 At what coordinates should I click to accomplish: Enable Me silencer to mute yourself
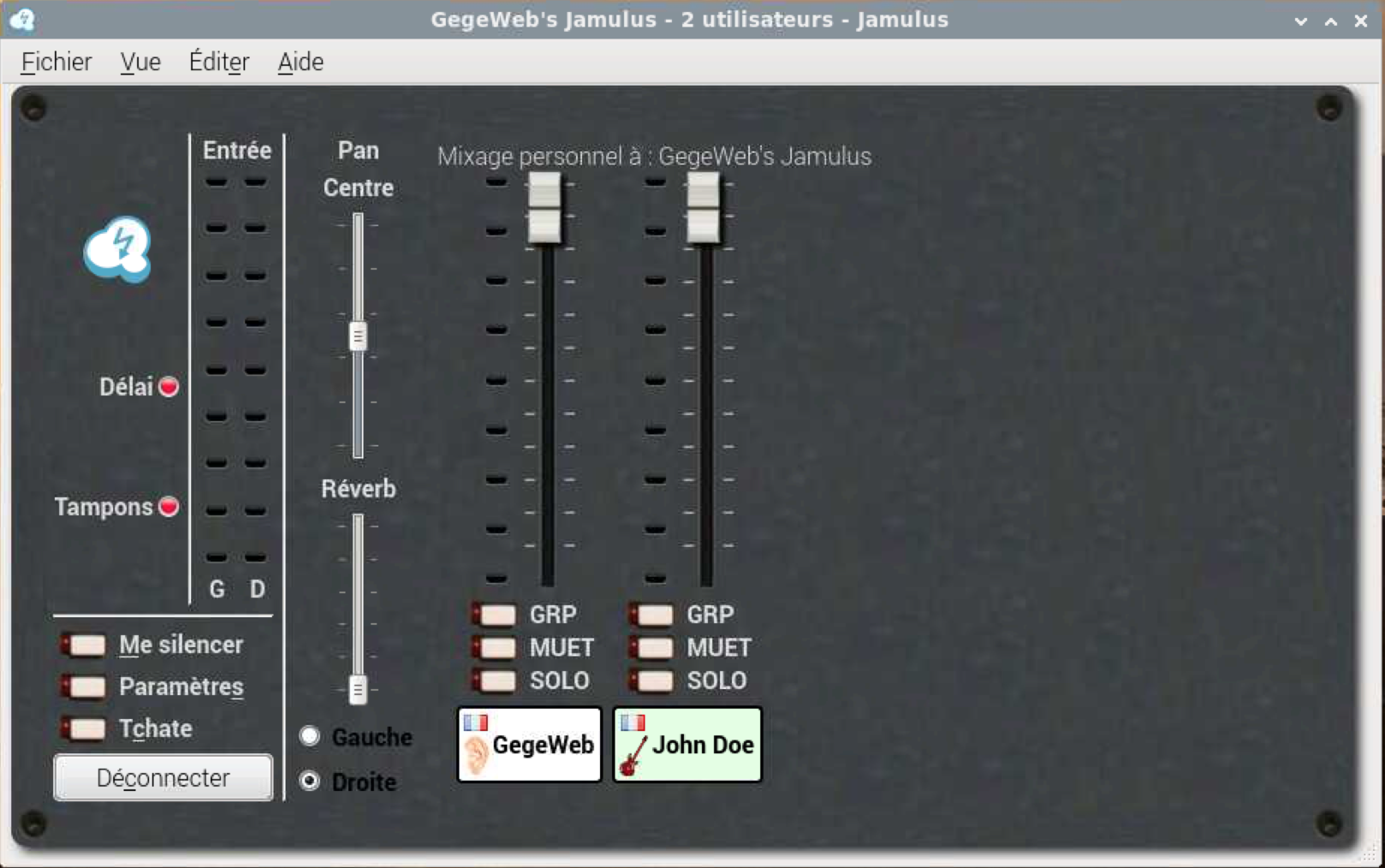click(83, 645)
